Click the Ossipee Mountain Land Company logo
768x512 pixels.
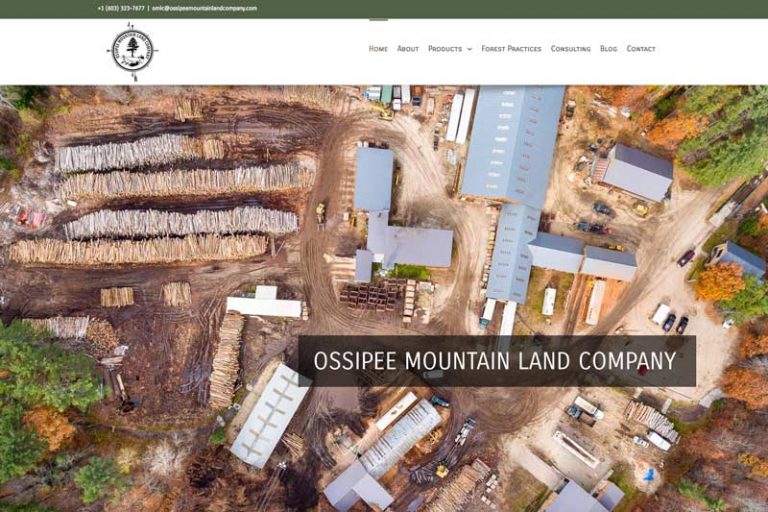(x=132, y=51)
